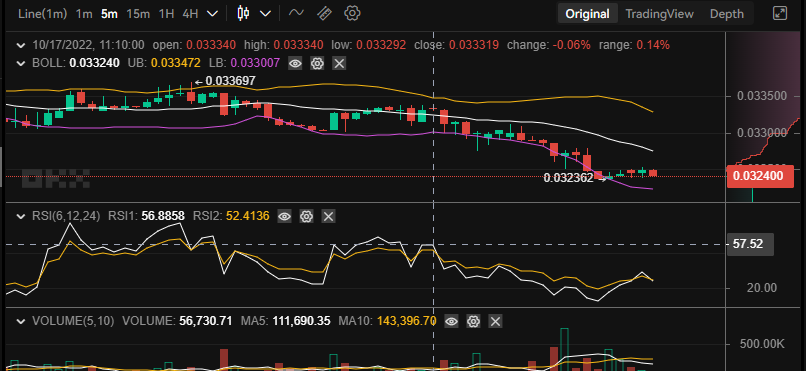This screenshot has height=371, width=806.
Task: Toggle RSI indicator visibility eye
Action: [x=284, y=216]
